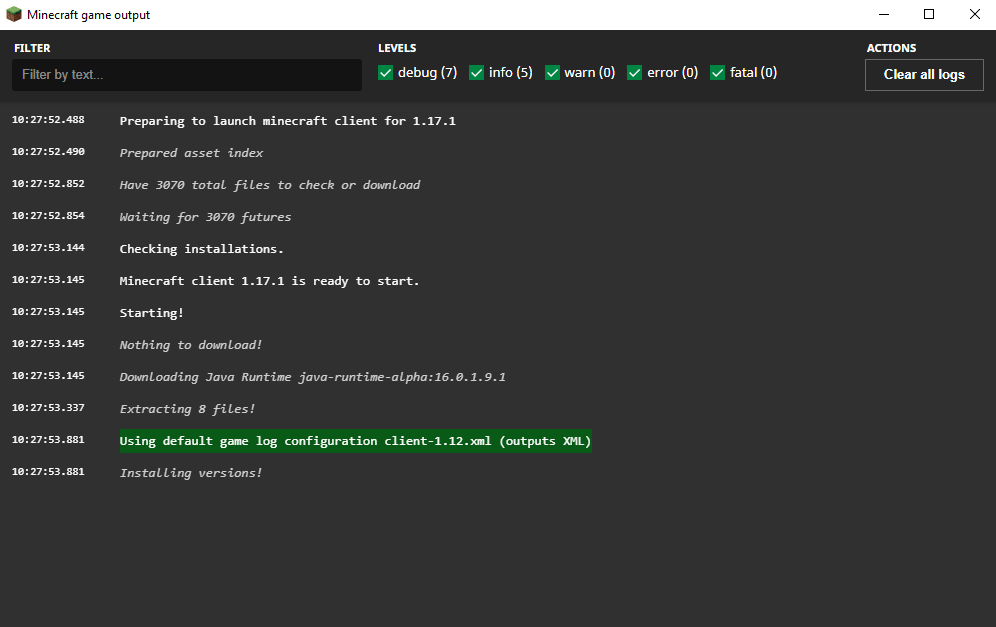Viewport: 996px width, 627px height.
Task: Disable the warn level checkbox
Action: (553, 73)
